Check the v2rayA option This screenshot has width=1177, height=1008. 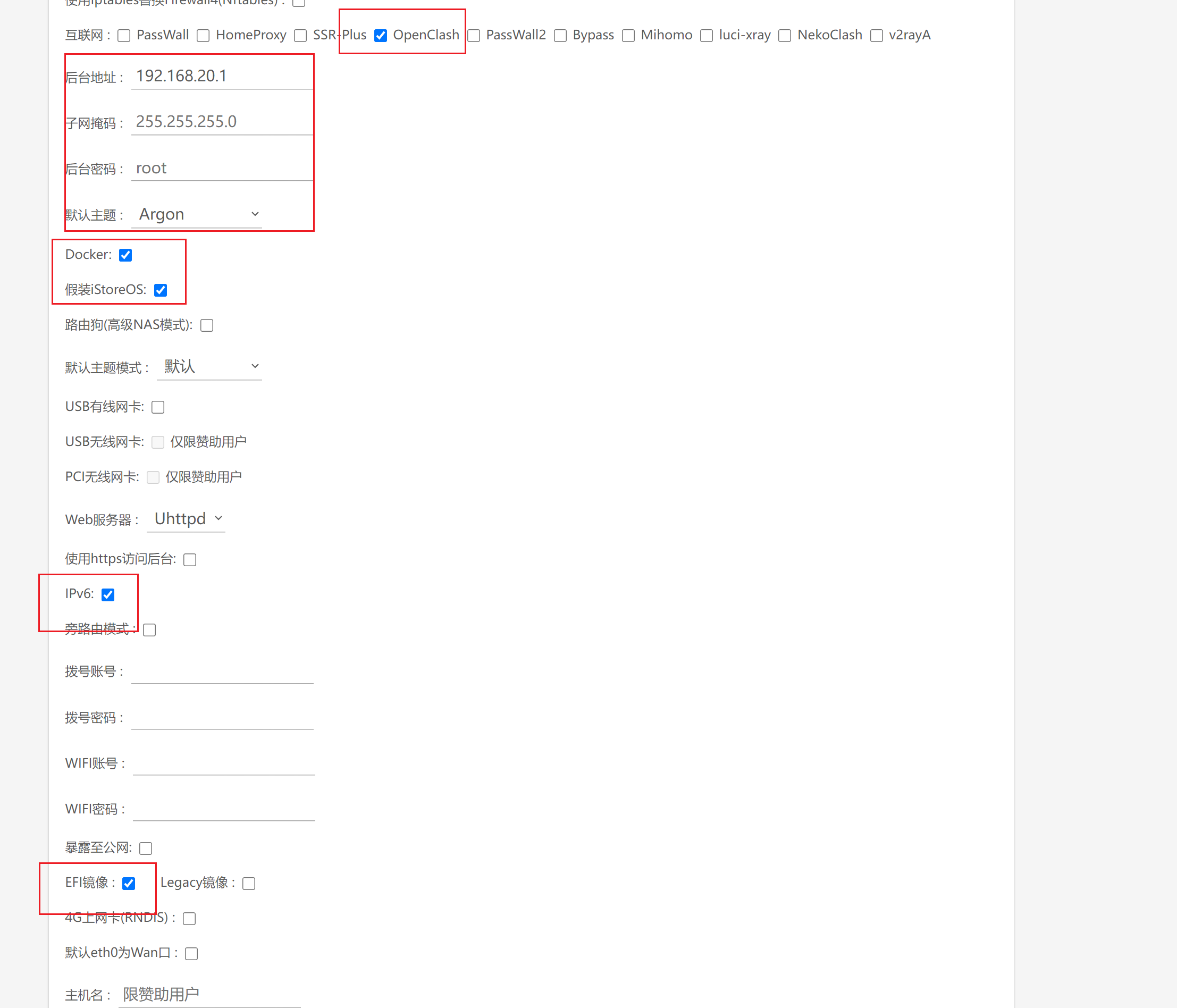click(x=876, y=36)
